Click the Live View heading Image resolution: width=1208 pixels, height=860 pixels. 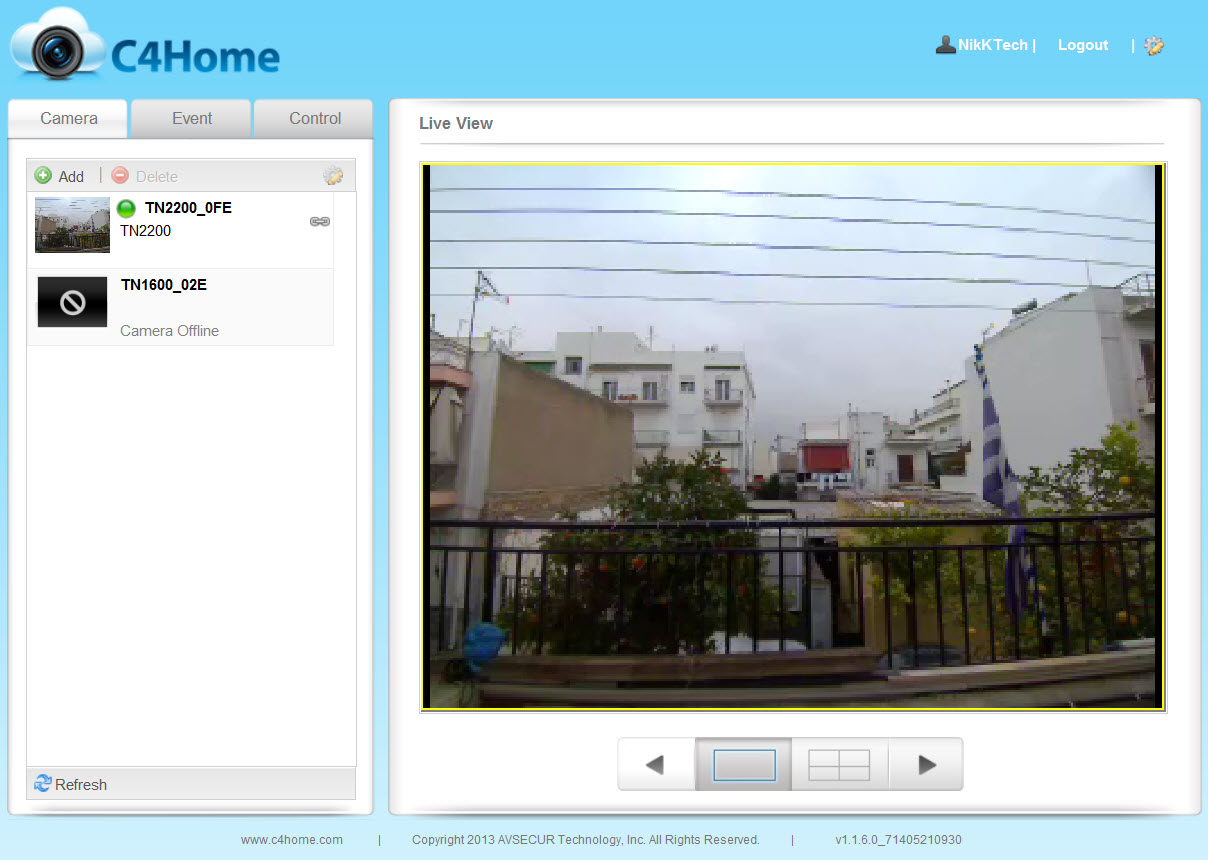tap(456, 123)
